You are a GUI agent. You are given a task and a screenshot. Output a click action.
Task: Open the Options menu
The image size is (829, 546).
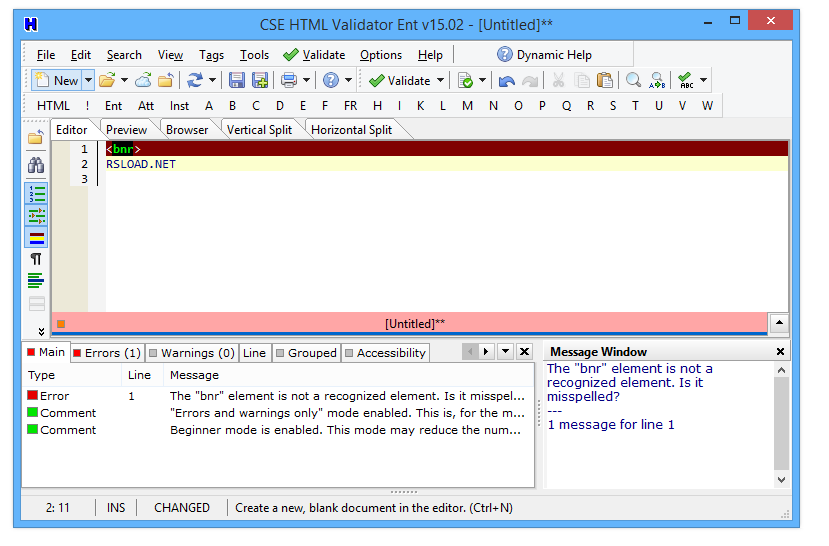point(381,55)
